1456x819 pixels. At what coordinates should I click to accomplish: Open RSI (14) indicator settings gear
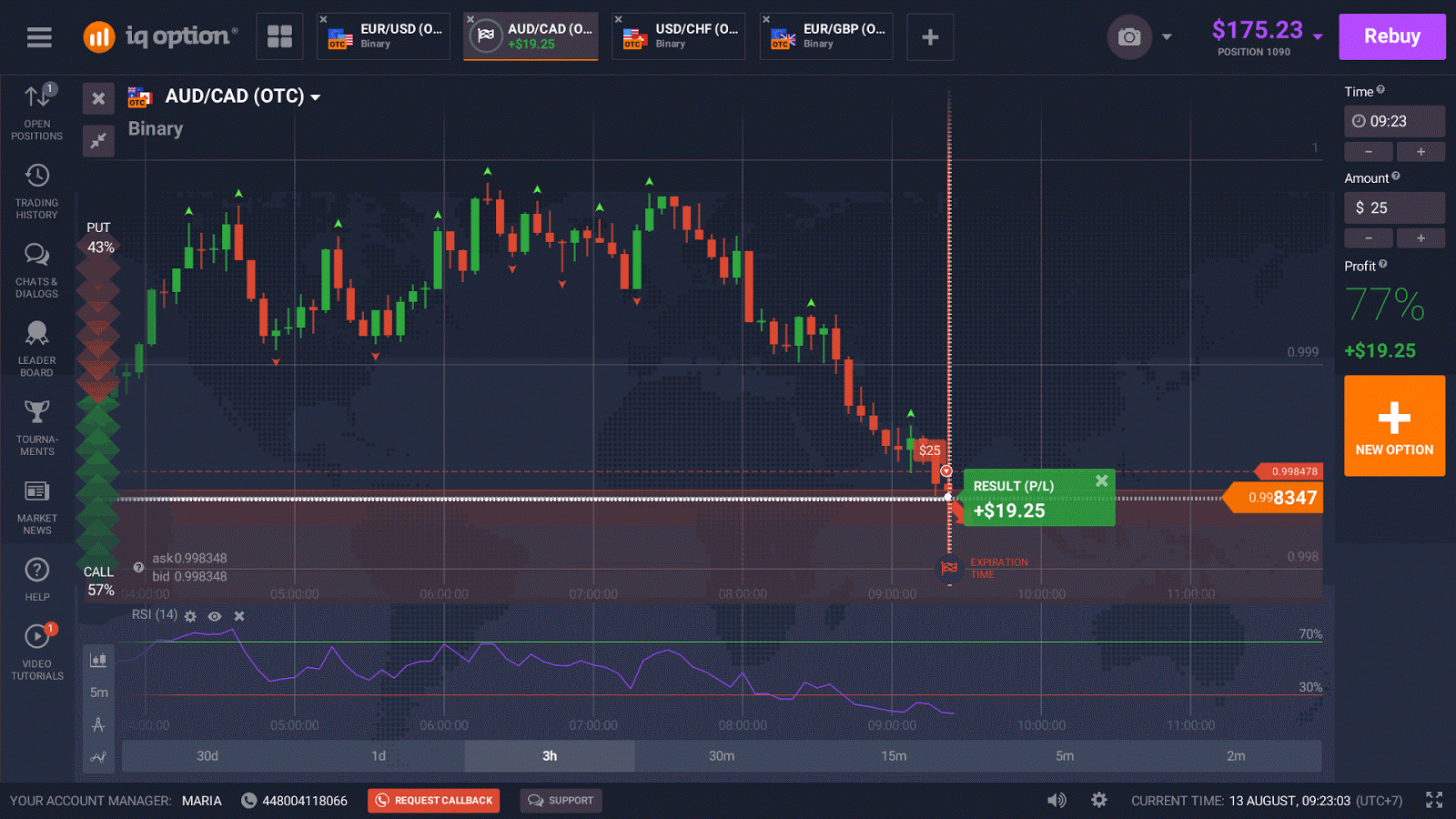[190, 616]
